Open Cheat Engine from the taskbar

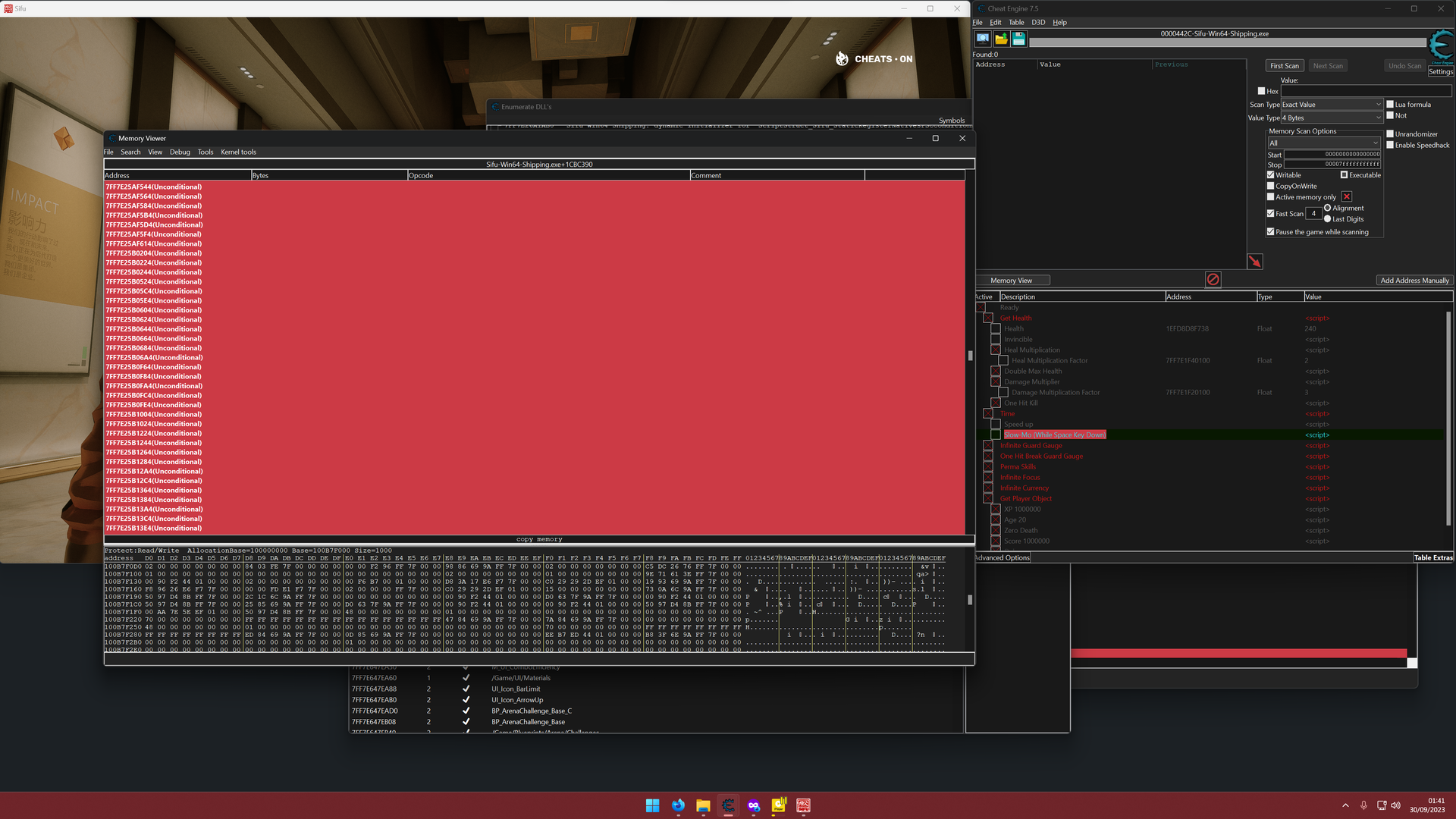click(728, 806)
